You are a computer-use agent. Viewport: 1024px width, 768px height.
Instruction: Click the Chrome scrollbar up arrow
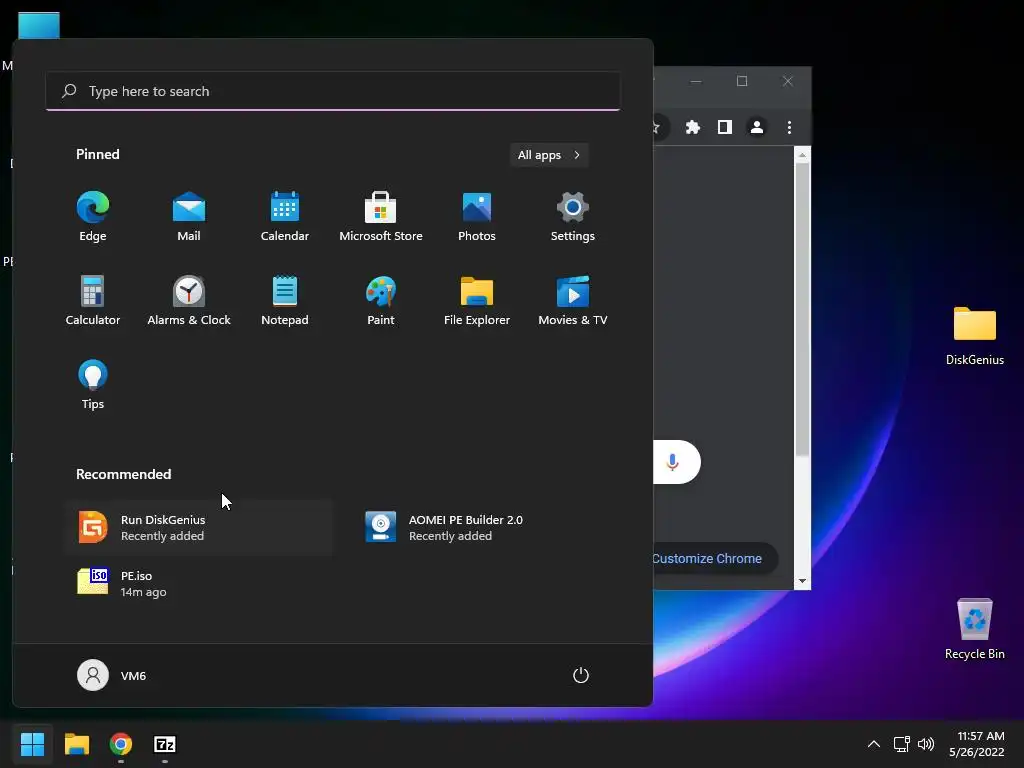point(802,155)
